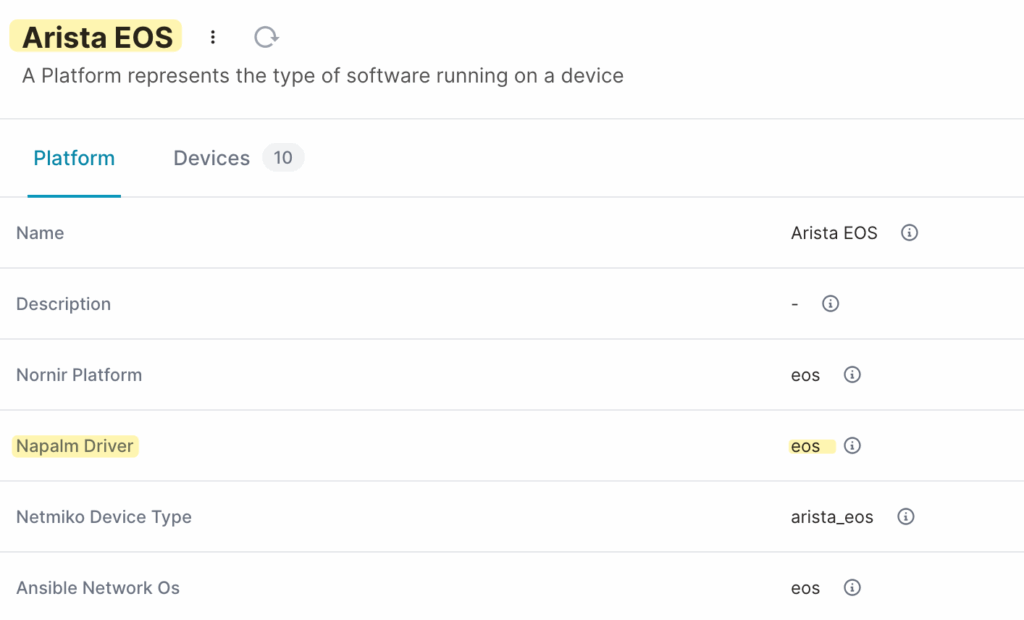Click the info icon for Napalm Driver

coord(852,446)
